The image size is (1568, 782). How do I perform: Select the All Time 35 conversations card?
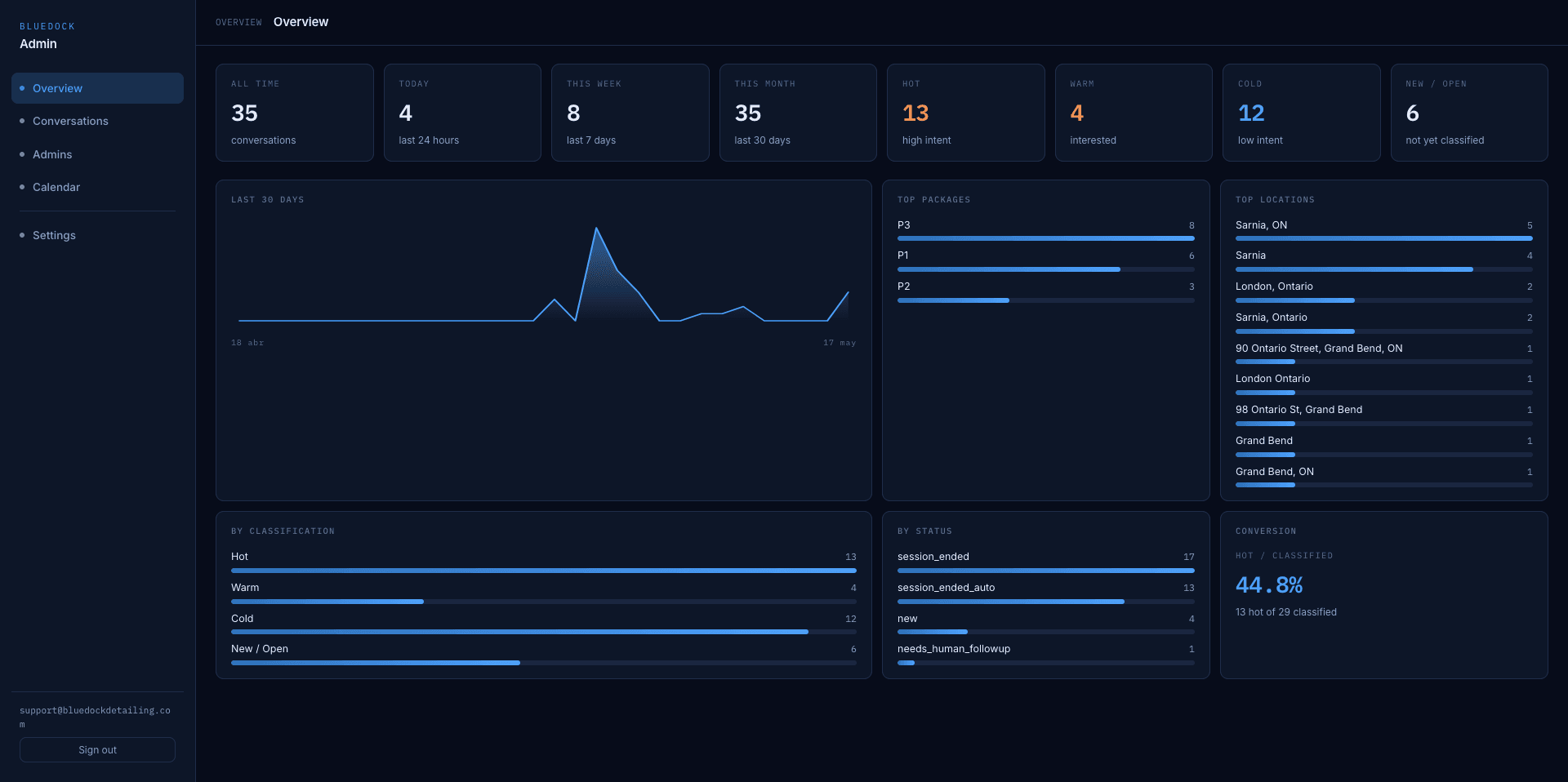[x=295, y=113]
